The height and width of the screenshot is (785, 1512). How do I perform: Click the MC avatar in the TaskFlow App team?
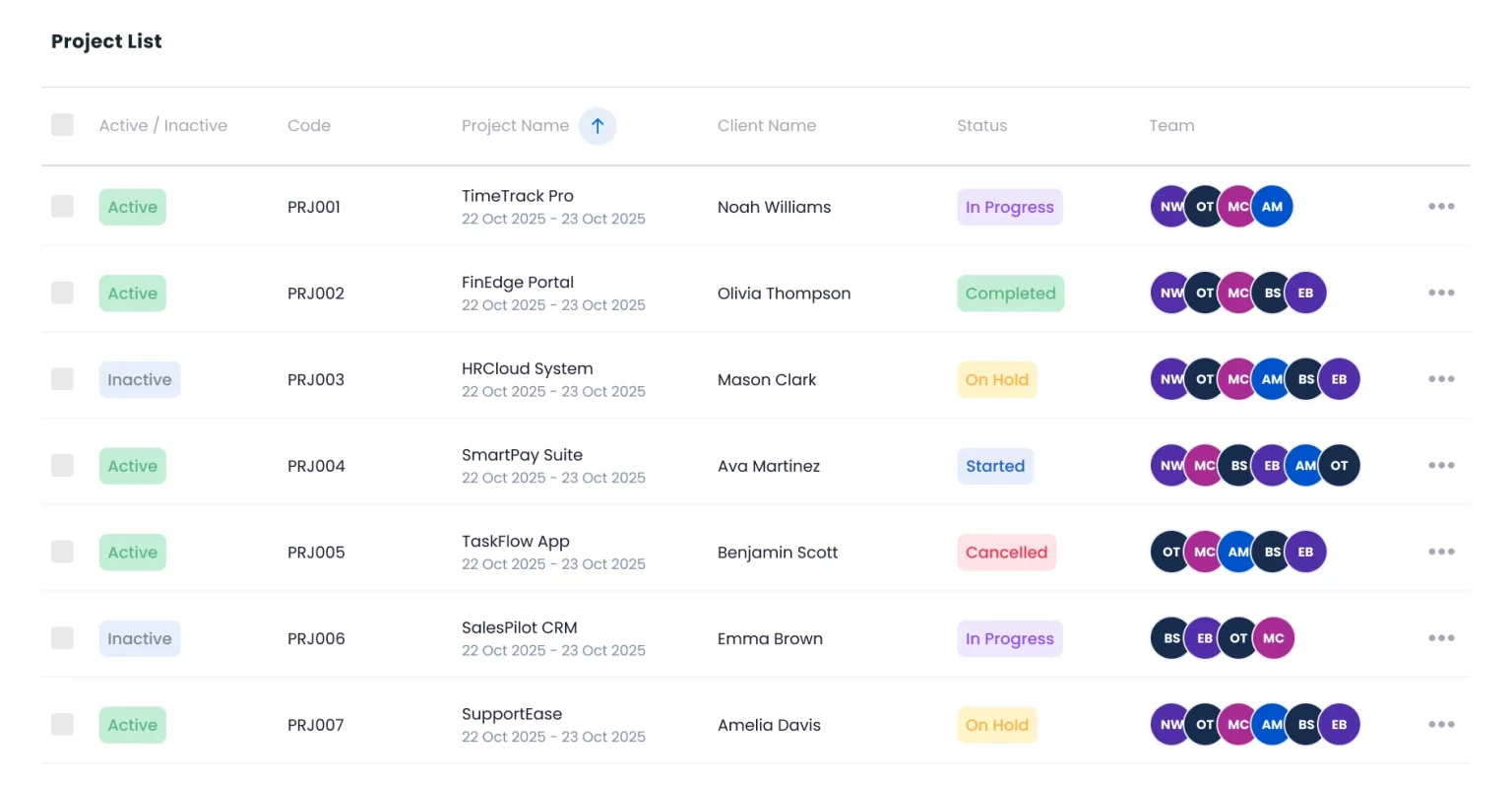(1203, 552)
